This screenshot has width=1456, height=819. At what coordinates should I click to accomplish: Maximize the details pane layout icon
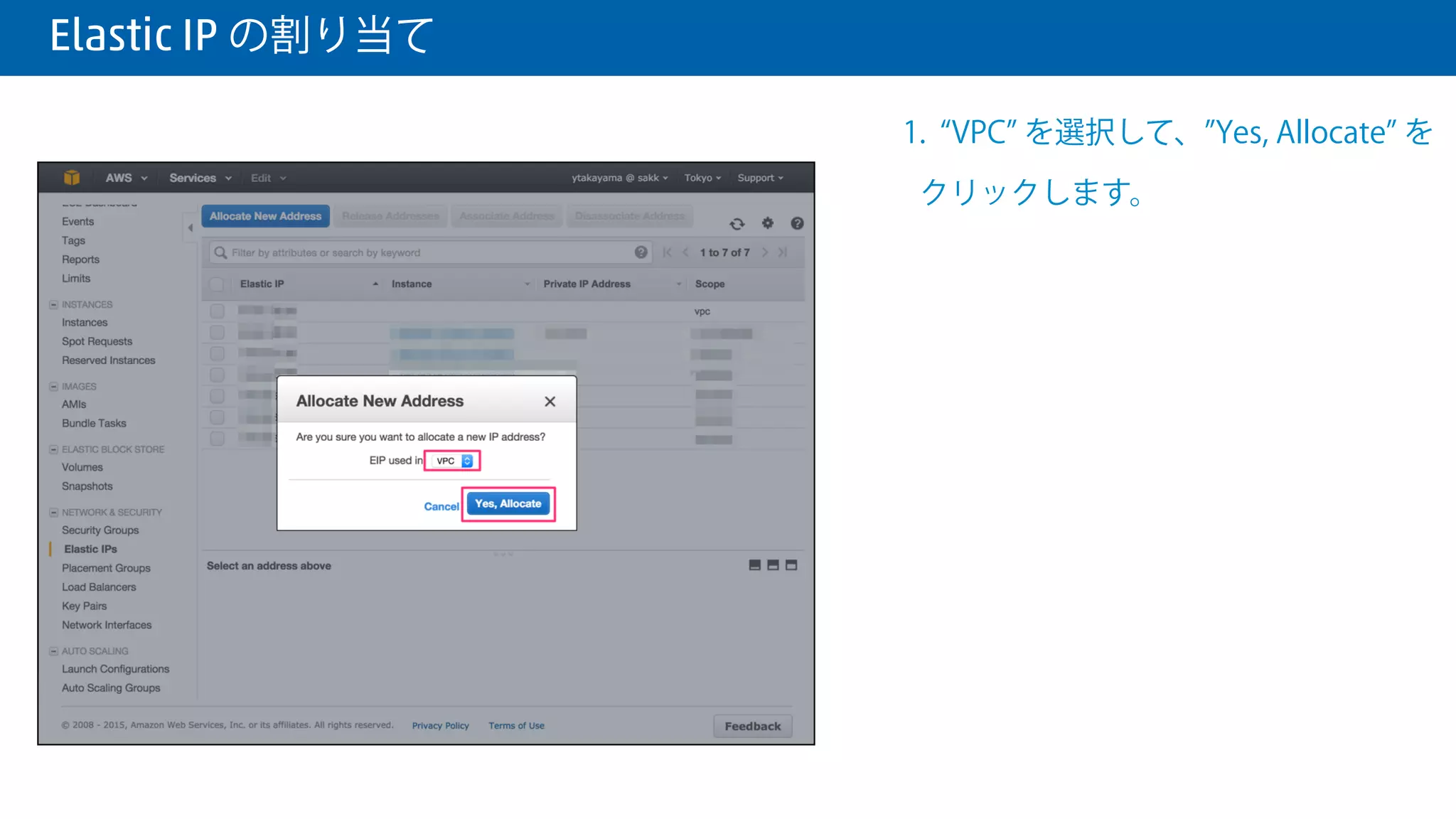(x=791, y=565)
